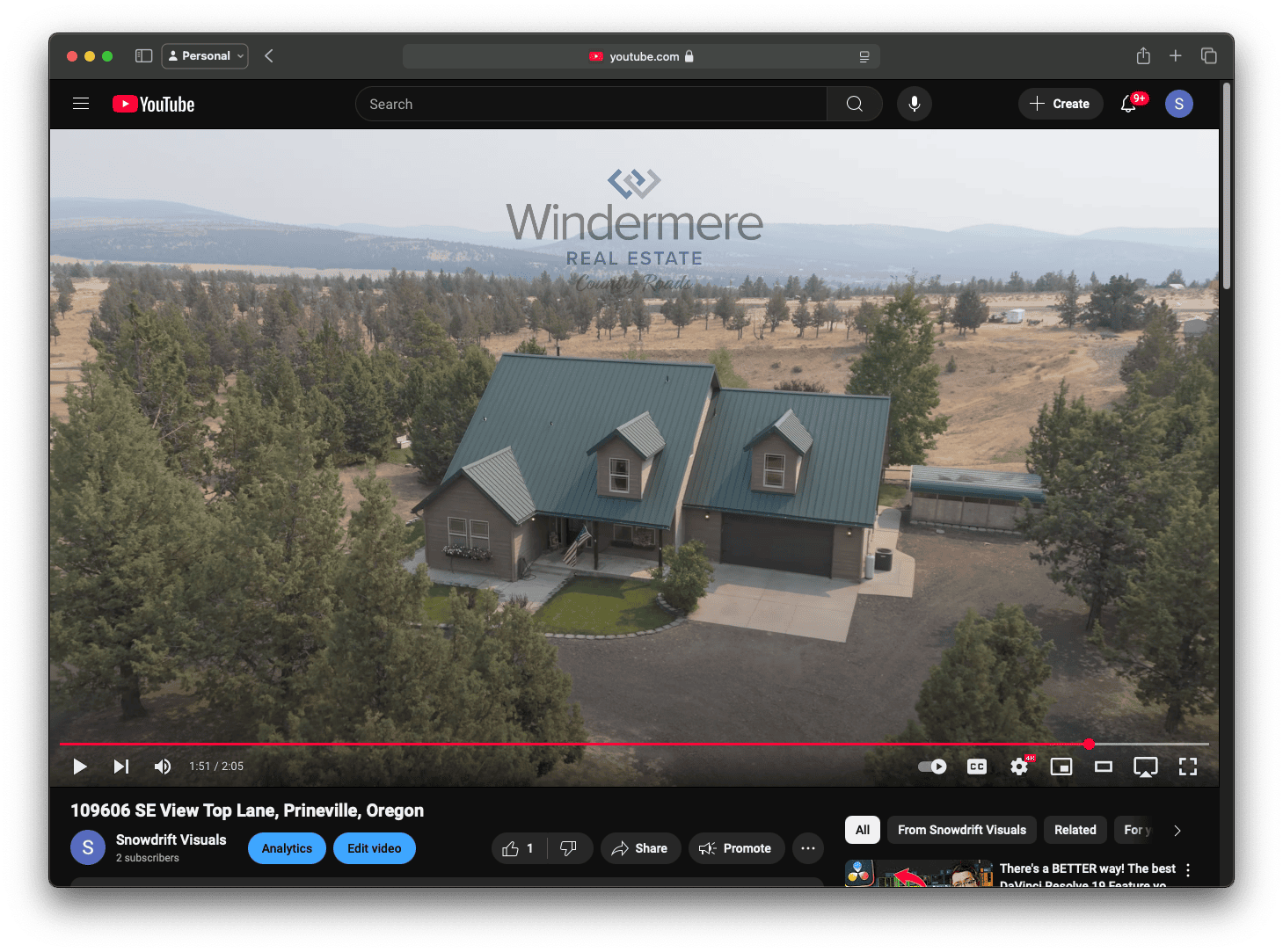Enable miniplayer mode
Viewport: 1283px width, 952px height.
pos(1061,767)
